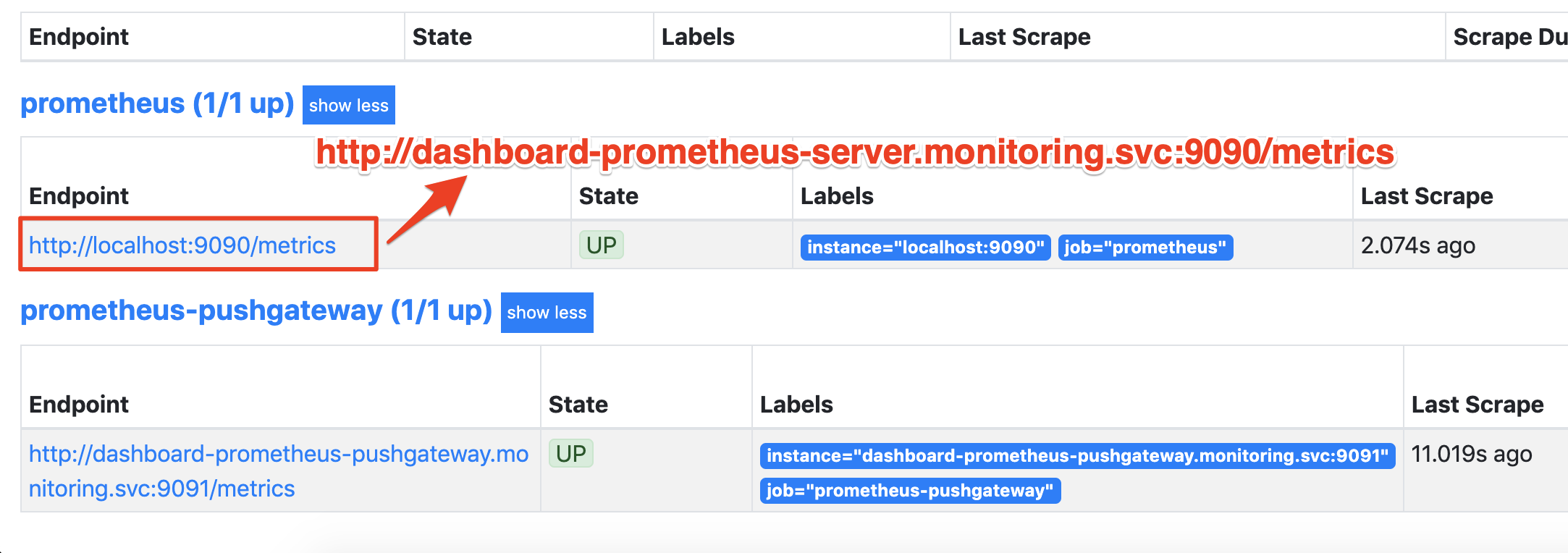This screenshot has height=553, width=1568.
Task: Click the State column header in the prometheus table
Action: click(x=608, y=195)
